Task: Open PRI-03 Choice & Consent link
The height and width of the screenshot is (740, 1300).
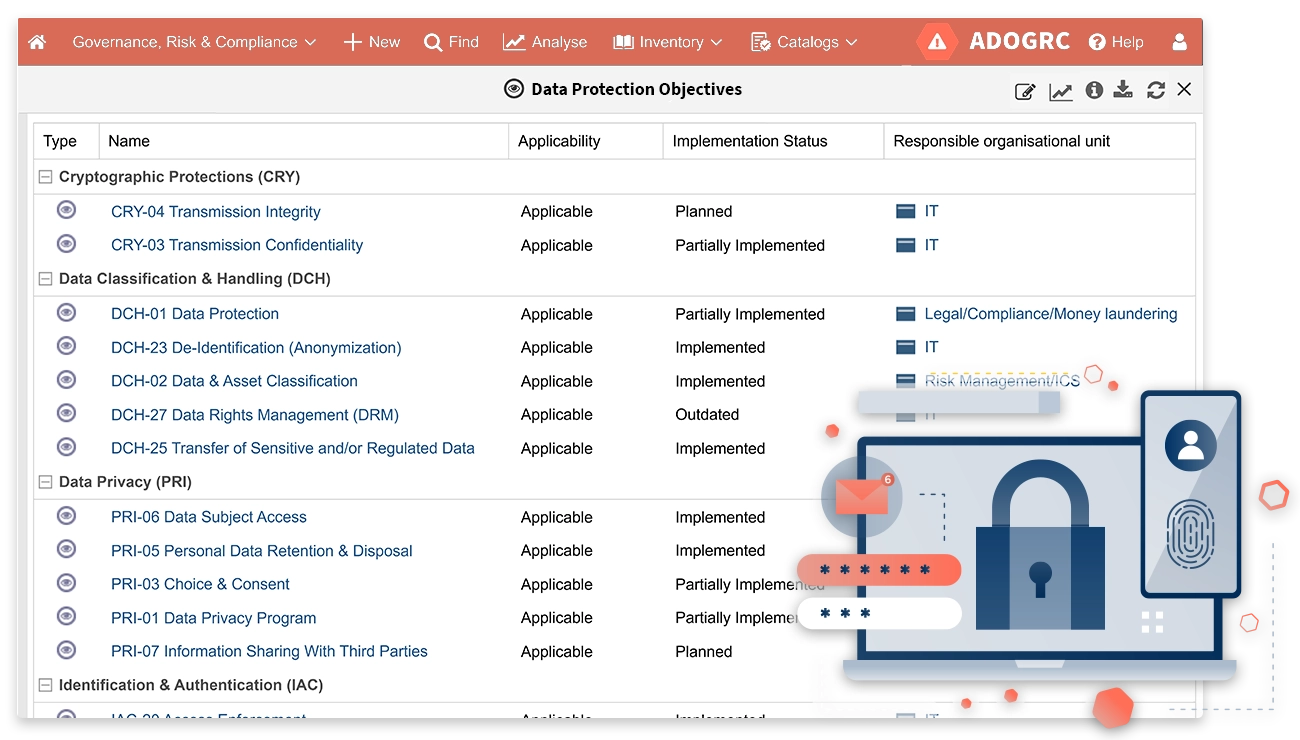Action: click(x=200, y=584)
